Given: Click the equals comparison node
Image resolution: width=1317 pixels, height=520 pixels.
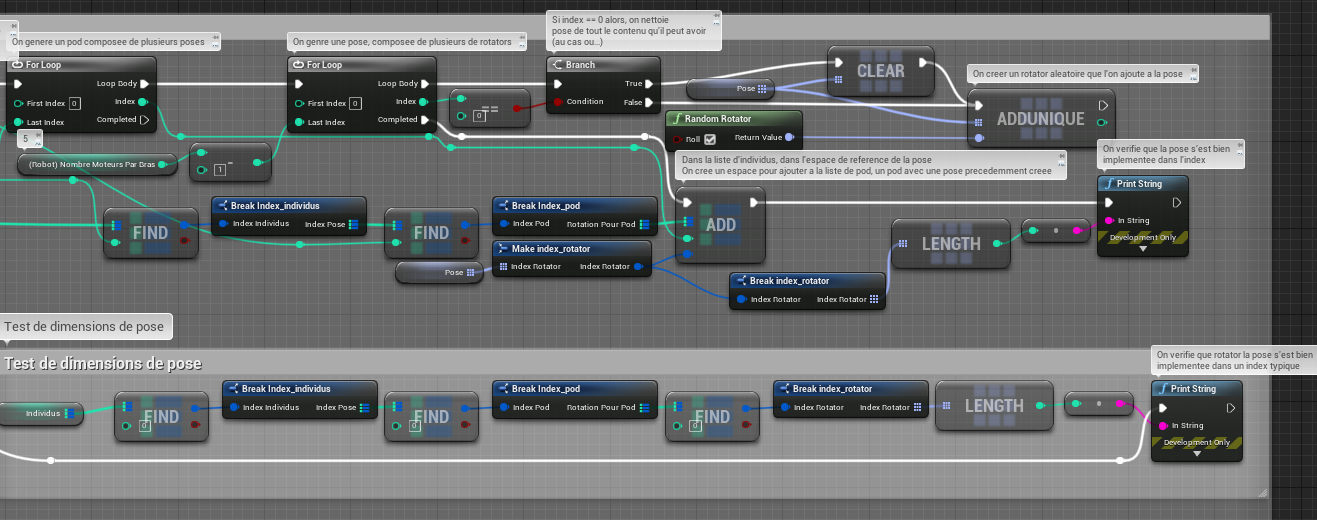Looking at the screenshot, I should (490, 107).
